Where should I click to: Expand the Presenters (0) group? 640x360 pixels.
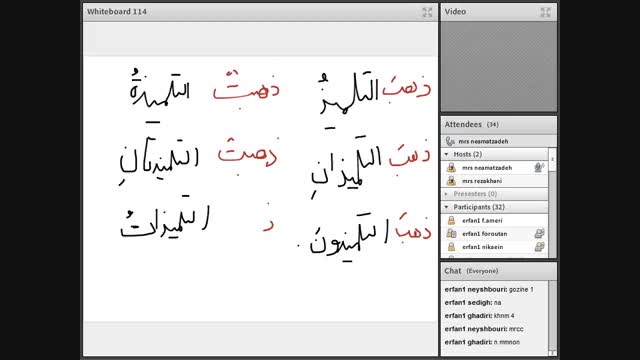point(447,194)
